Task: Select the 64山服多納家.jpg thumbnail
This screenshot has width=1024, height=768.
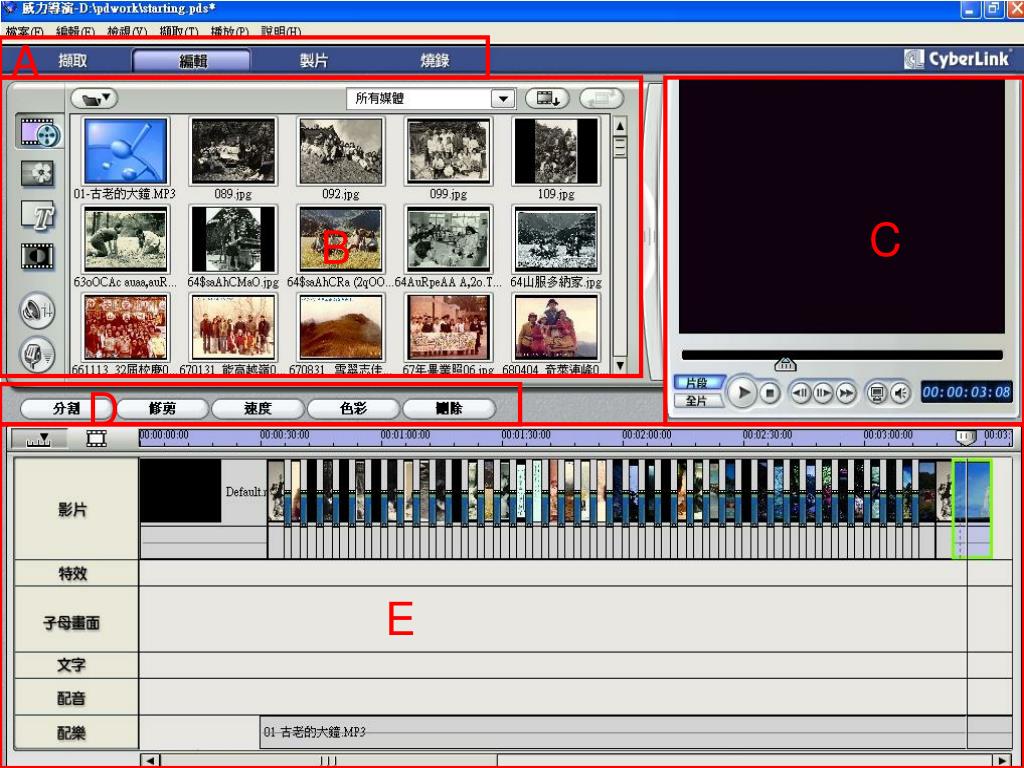Action: click(556, 240)
